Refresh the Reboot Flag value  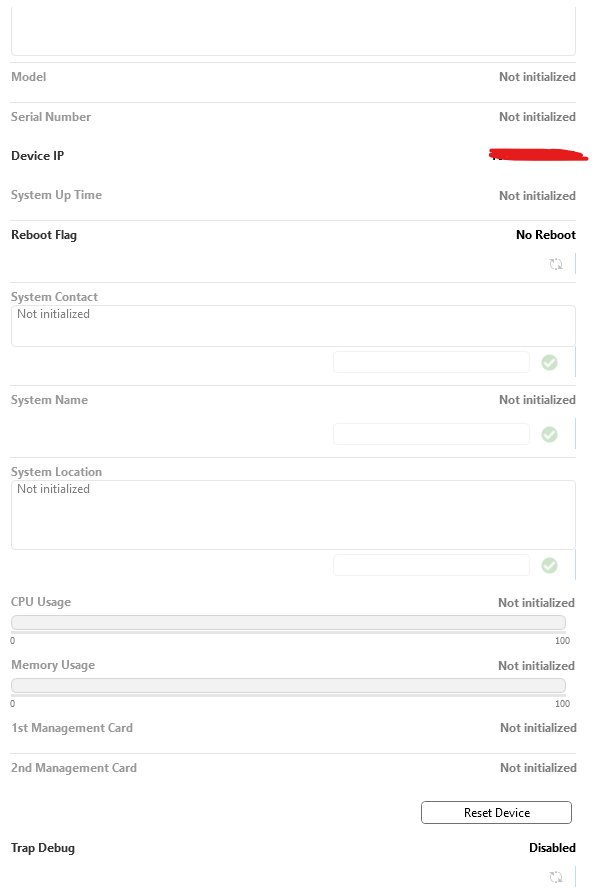pos(556,264)
